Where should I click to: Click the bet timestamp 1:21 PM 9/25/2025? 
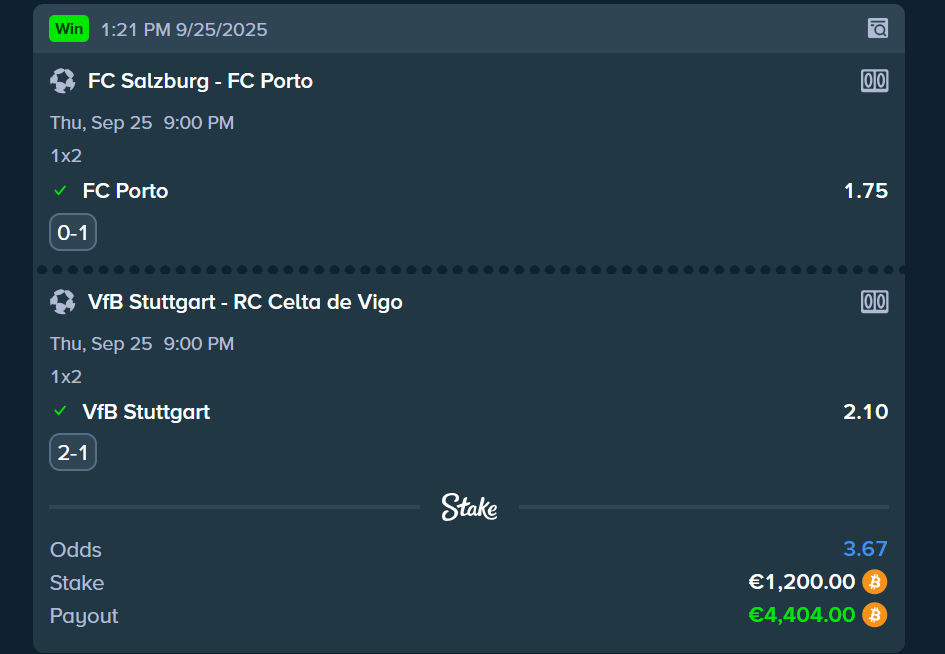[x=184, y=30]
